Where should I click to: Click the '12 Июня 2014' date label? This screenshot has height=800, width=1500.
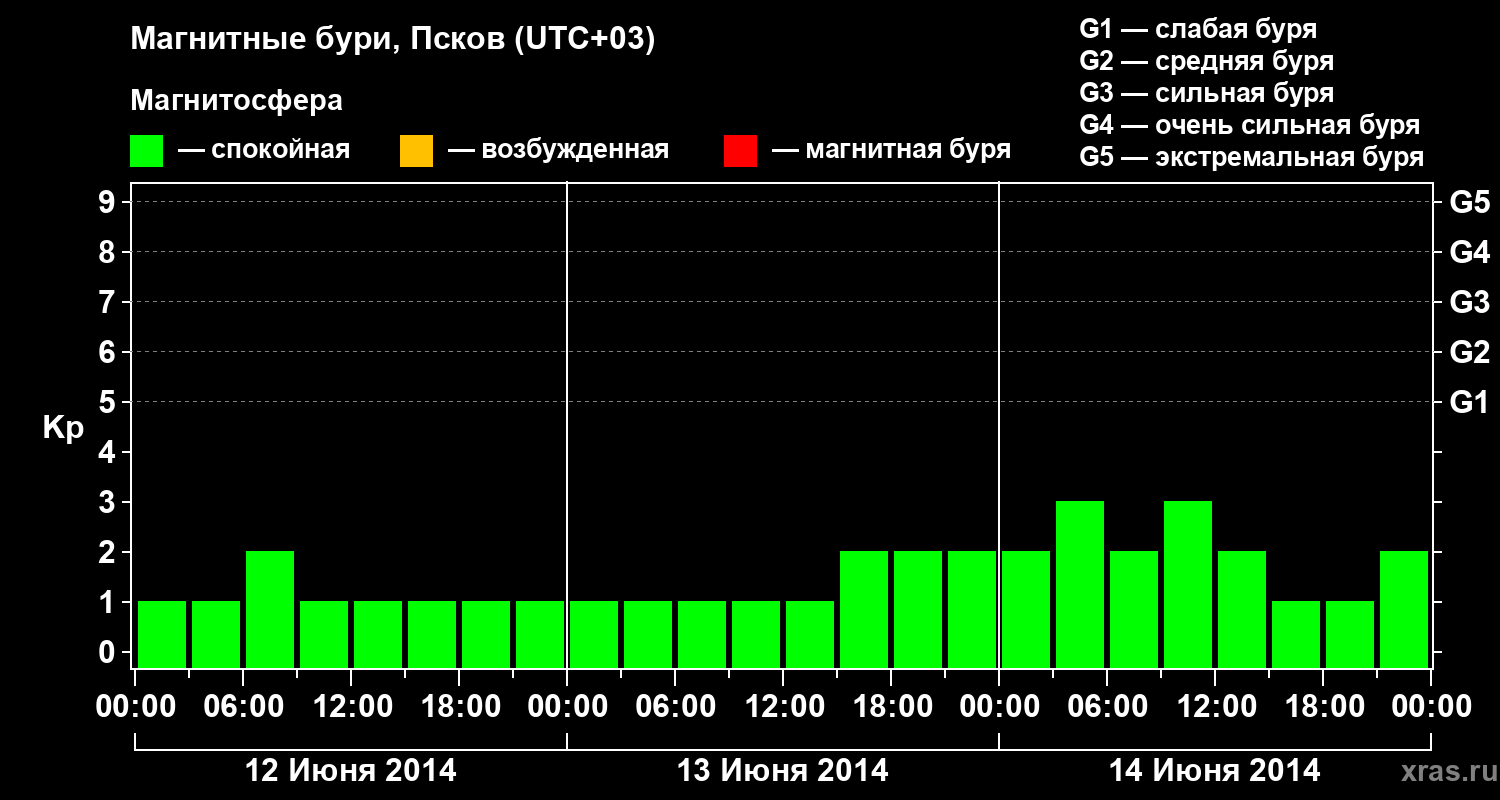pyautogui.click(x=351, y=771)
